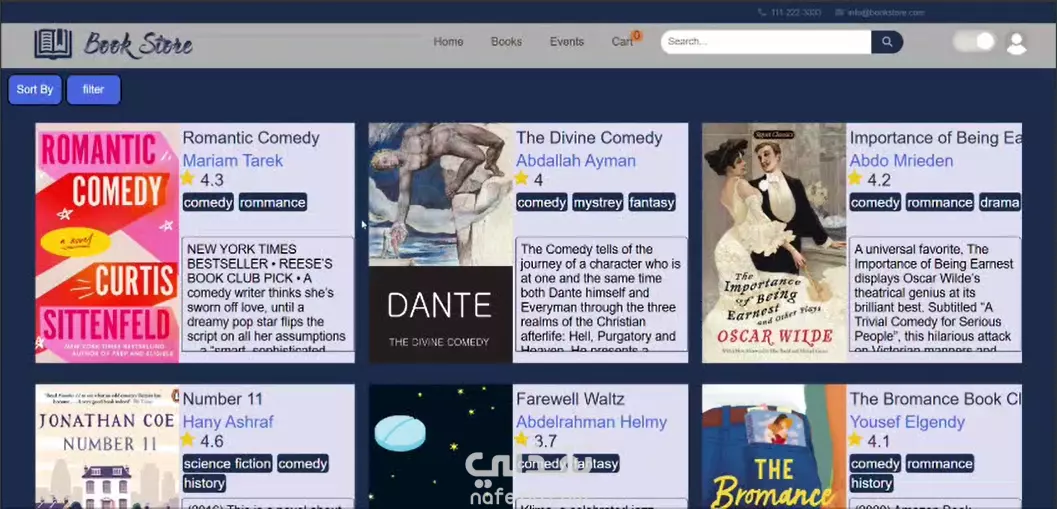Click the comedy tag on Romantic Comedy
Screen dimensions: 1057x509
pyautogui.click(x=208, y=202)
